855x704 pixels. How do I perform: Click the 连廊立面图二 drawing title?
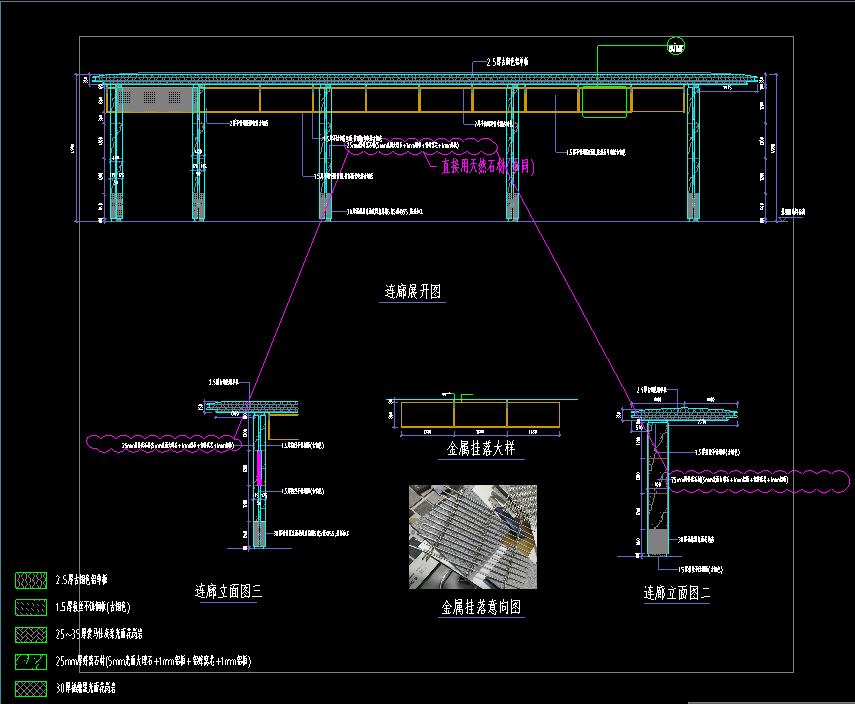(677, 594)
